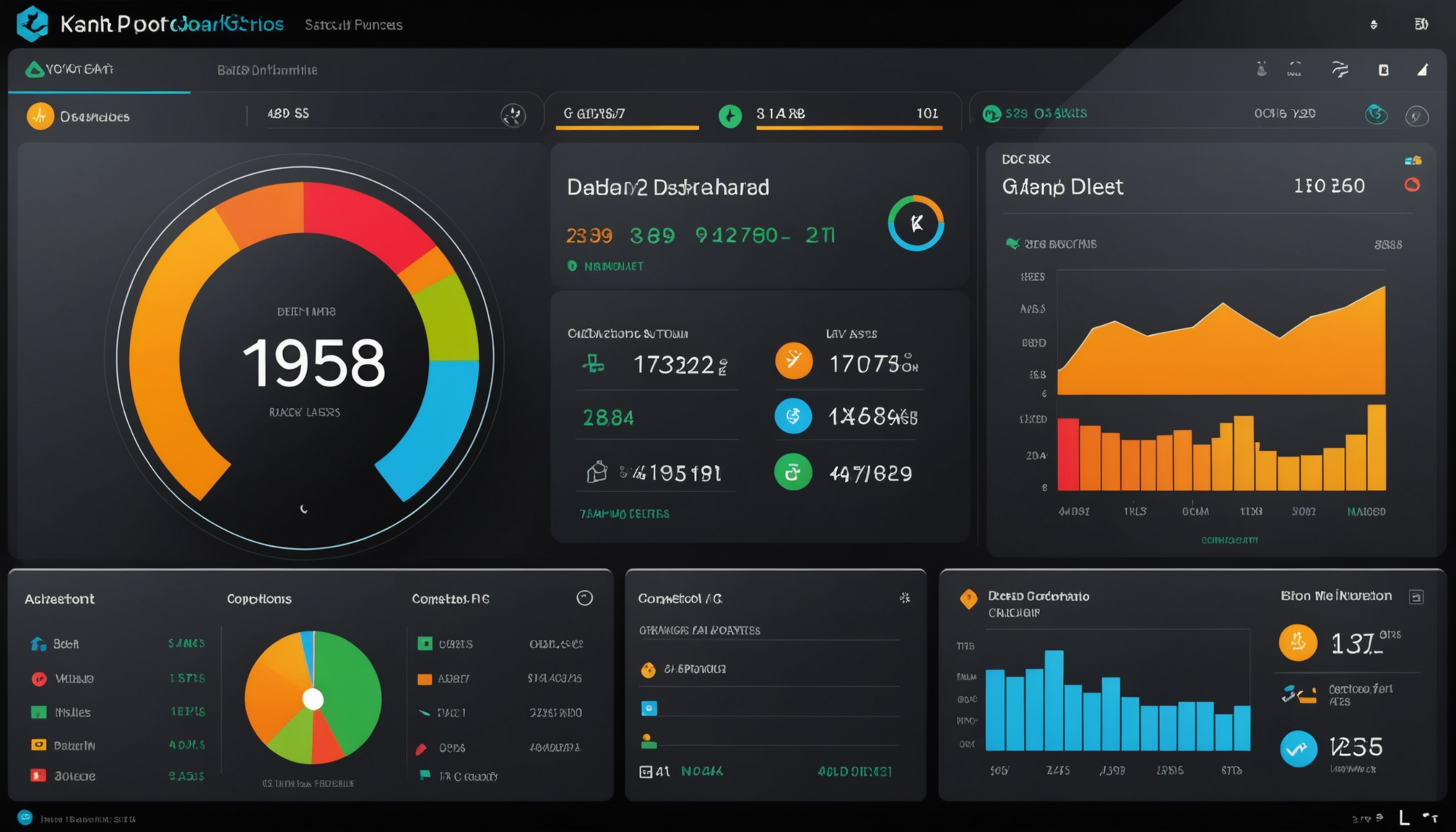Click the green link text under 195191 row
Screen dimensions: 1456x832
pyautogui.click(x=625, y=513)
